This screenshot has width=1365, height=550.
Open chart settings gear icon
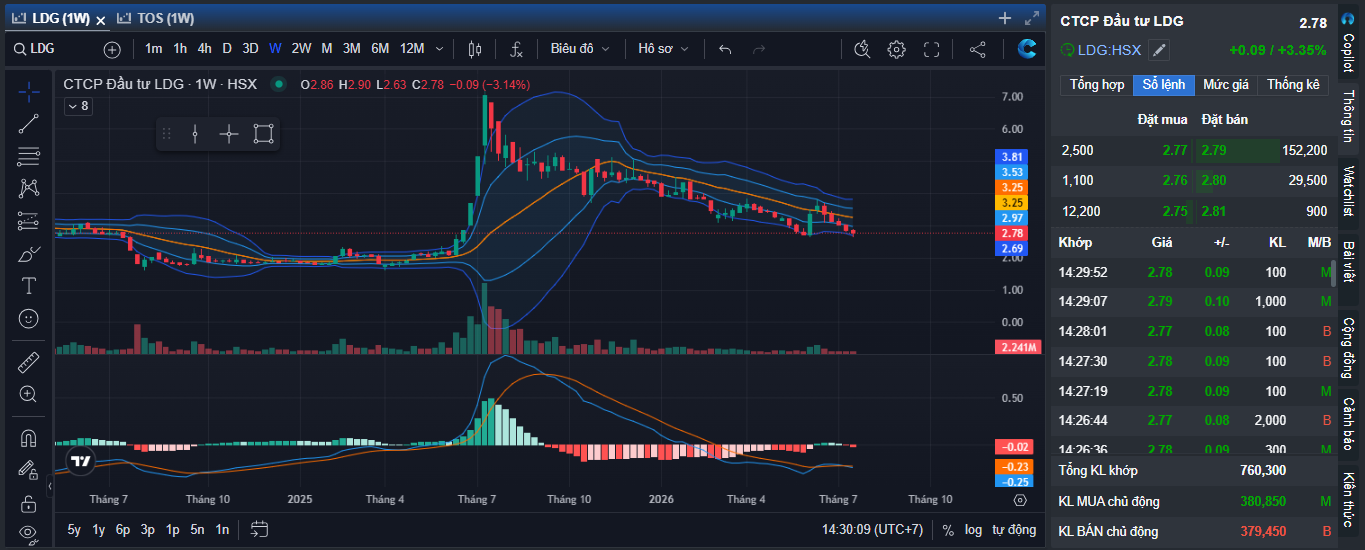(x=896, y=49)
